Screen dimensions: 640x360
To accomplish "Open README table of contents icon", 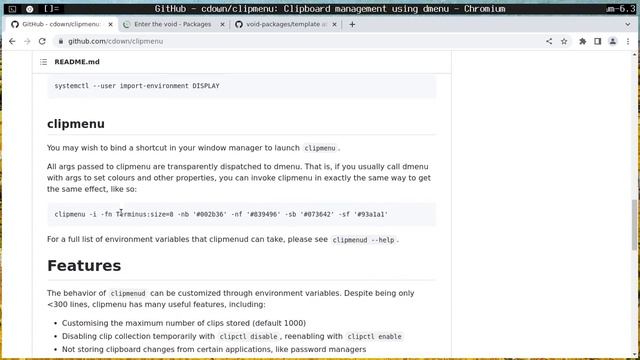I will pyautogui.click(x=43, y=62).
